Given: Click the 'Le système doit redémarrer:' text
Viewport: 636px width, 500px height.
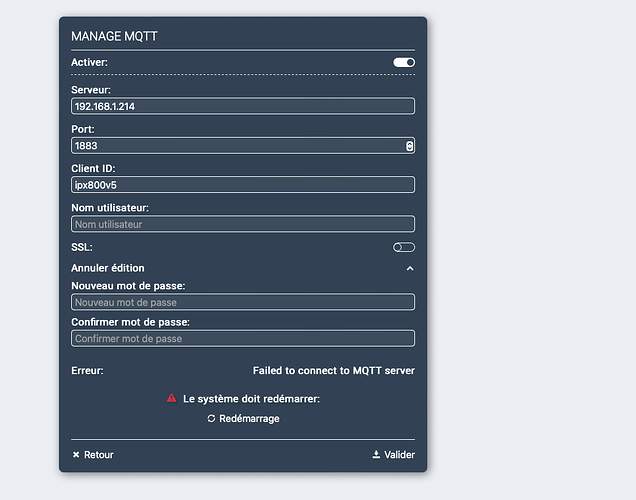Looking at the screenshot, I should point(251,399).
